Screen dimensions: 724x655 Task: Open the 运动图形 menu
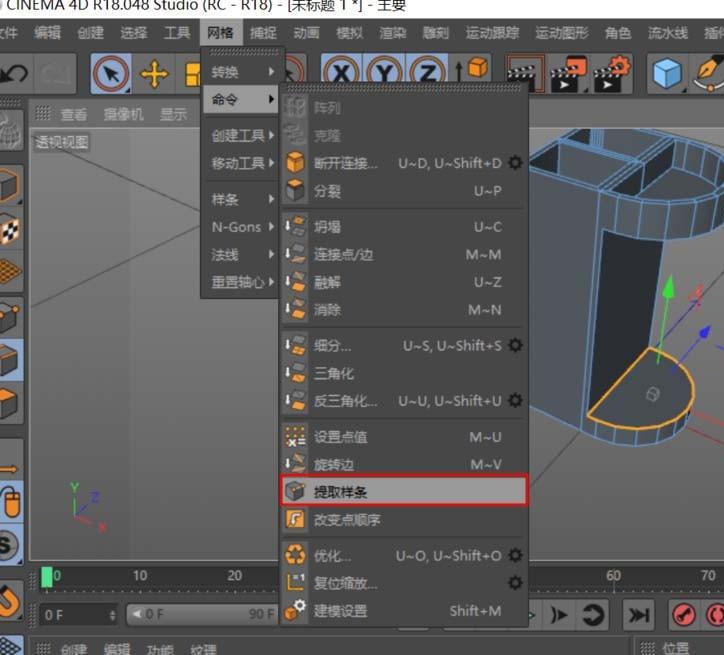562,32
